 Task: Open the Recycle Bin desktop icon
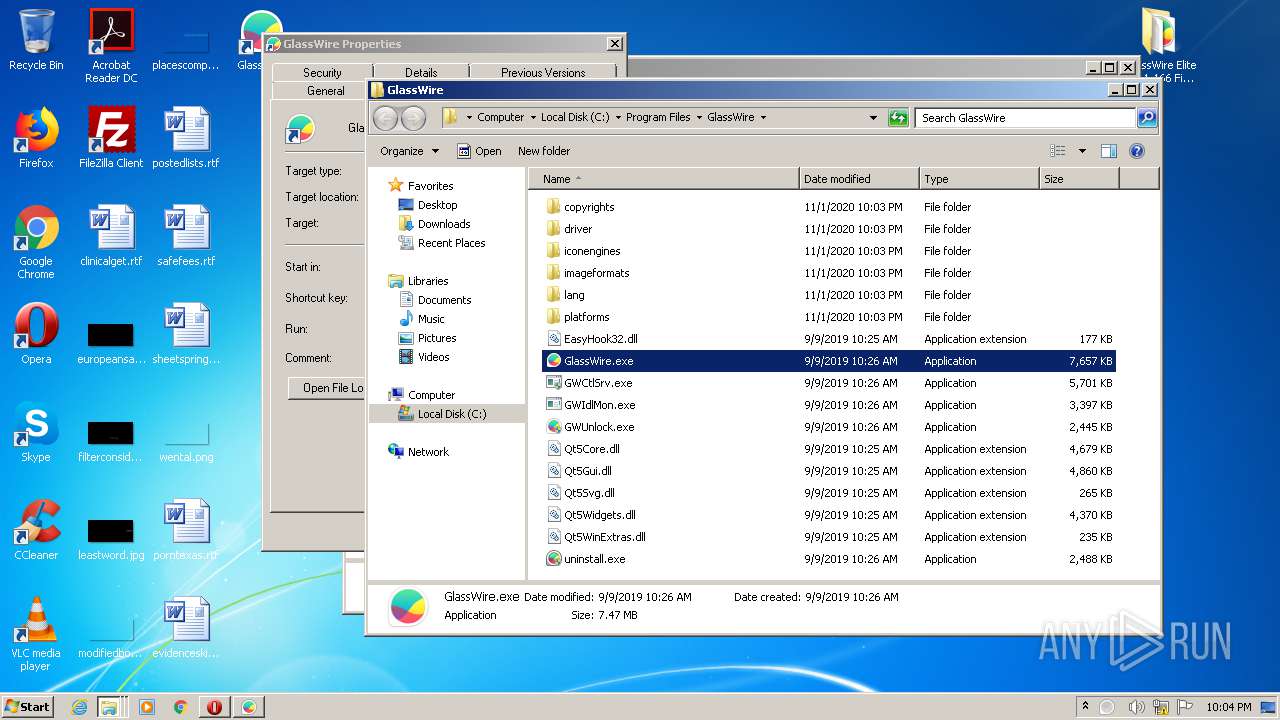tap(36, 41)
